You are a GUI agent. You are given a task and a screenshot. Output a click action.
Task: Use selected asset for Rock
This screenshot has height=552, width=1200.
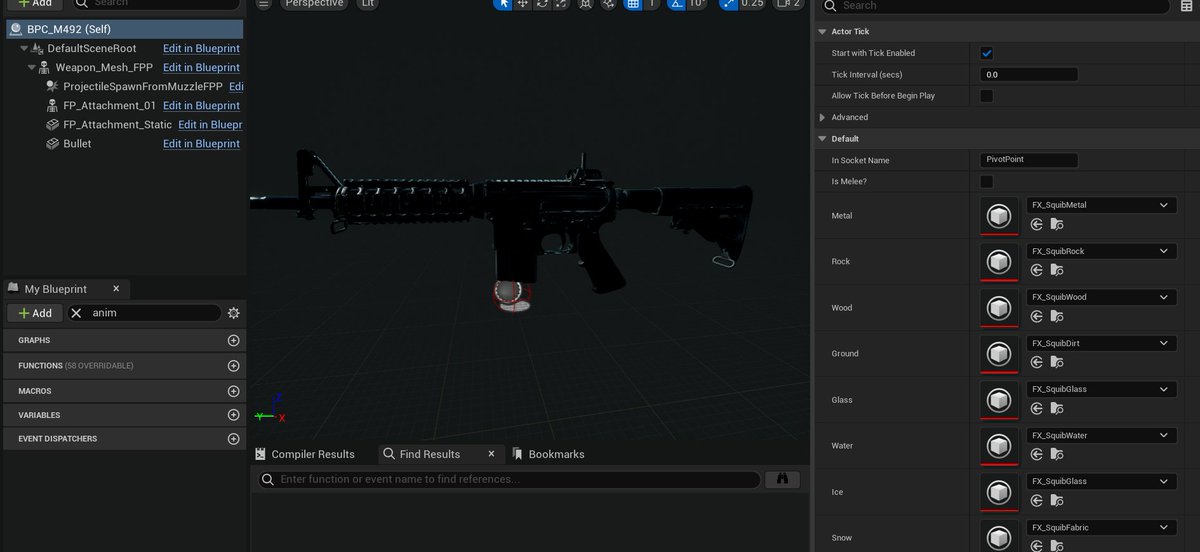point(1037,271)
